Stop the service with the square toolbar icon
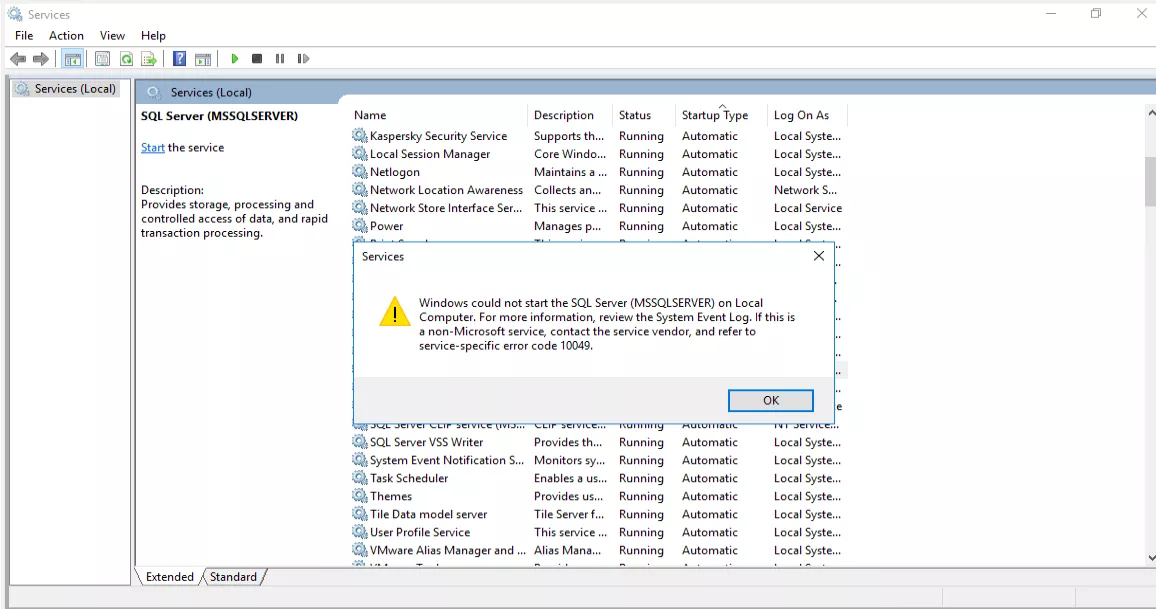Viewport: 1156px width, 609px height. click(257, 59)
